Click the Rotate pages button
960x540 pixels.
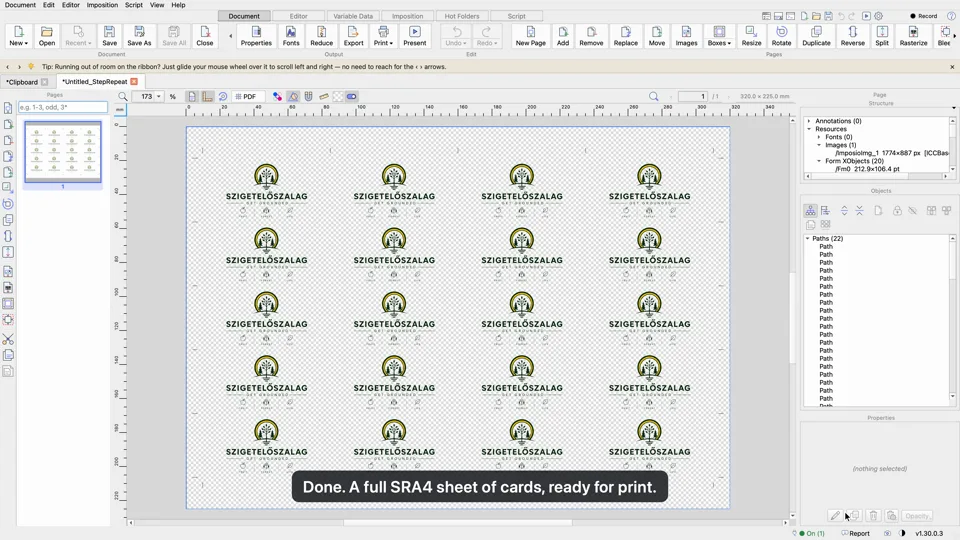(x=781, y=36)
